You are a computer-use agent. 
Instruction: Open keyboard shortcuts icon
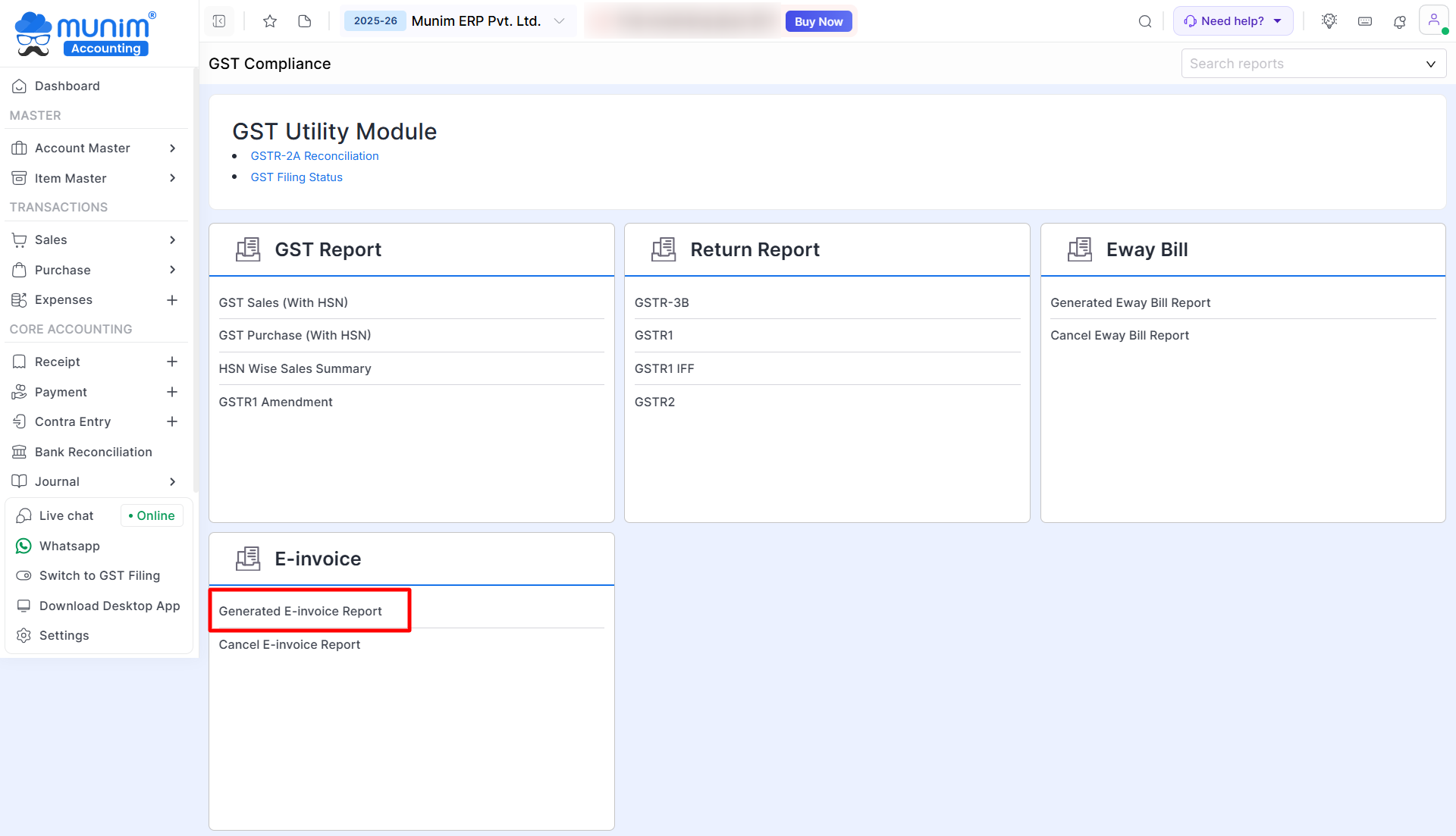point(1365,21)
